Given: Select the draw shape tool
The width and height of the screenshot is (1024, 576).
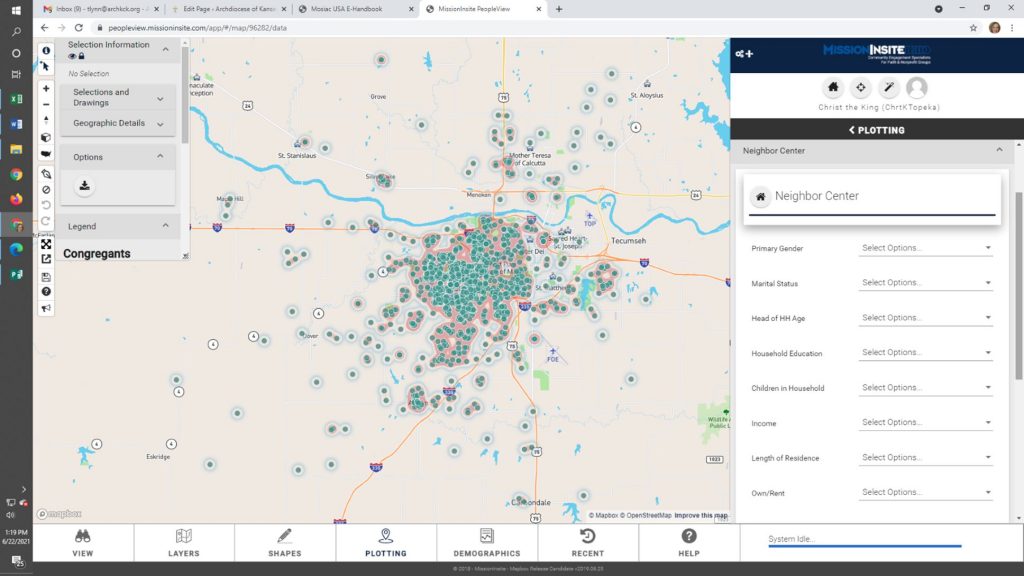Looking at the screenshot, I should 46,174.
